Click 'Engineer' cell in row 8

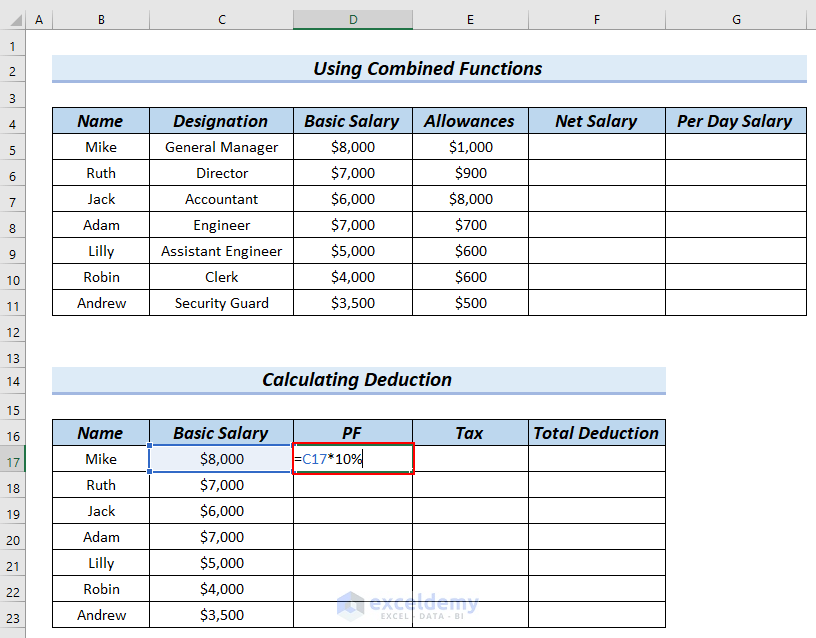pos(221,225)
